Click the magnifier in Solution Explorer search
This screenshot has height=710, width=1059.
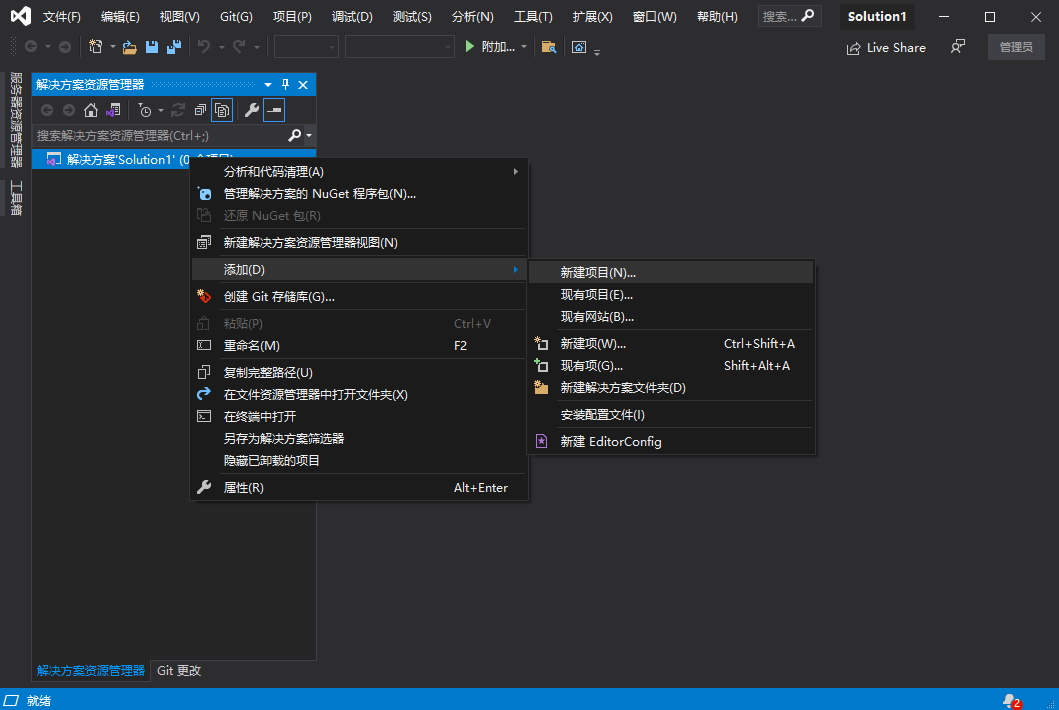(294, 135)
